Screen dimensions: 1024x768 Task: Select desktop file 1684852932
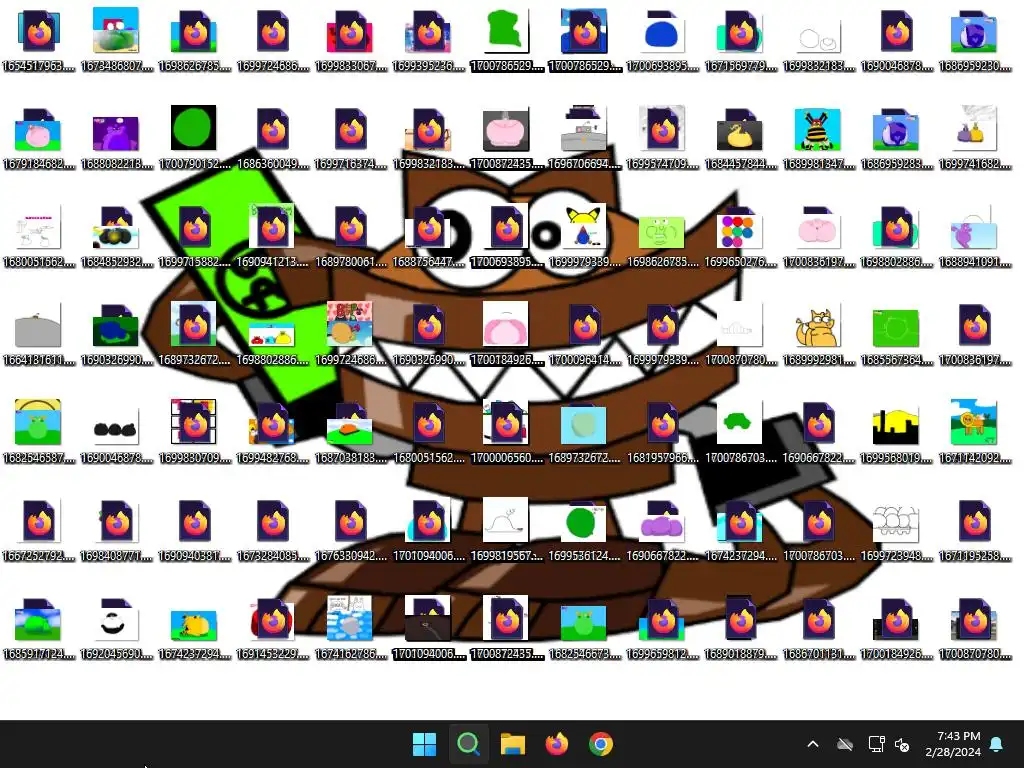pyautogui.click(x=116, y=235)
